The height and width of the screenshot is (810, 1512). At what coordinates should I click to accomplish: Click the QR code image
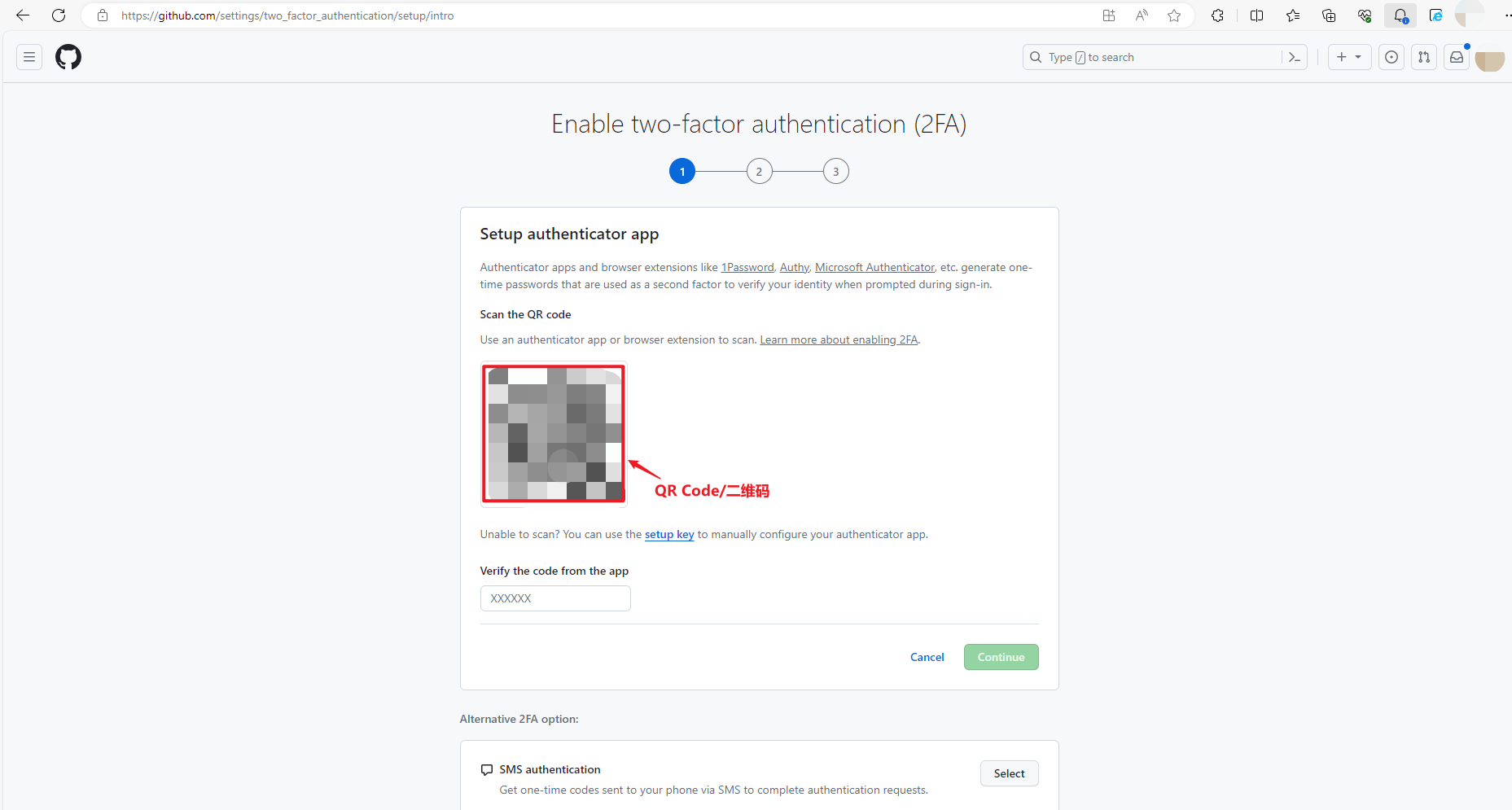pyautogui.click(x=554, y=434)
